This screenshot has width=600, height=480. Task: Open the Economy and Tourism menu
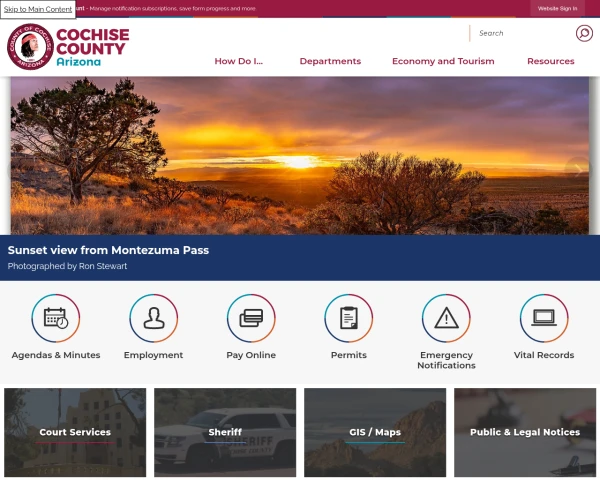[443, 61]
